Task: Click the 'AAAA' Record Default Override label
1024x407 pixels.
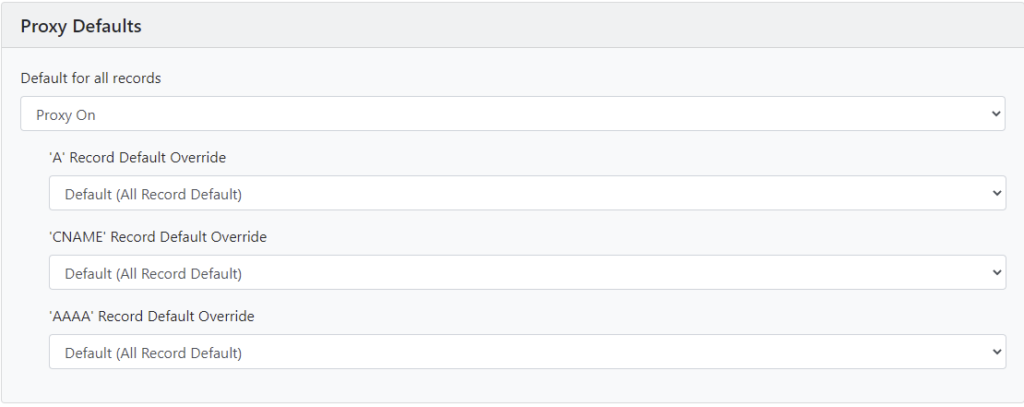Action: 152,316
